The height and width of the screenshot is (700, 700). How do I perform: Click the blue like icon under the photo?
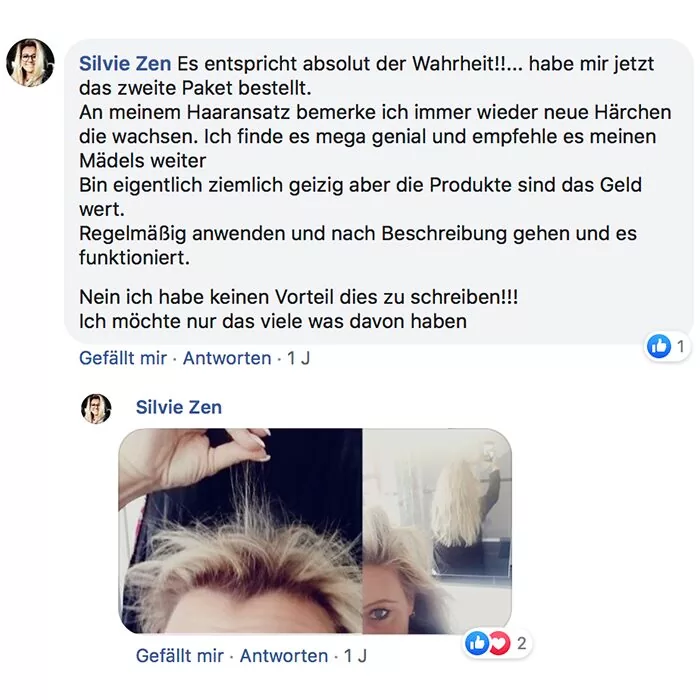[x=477, y=643]
